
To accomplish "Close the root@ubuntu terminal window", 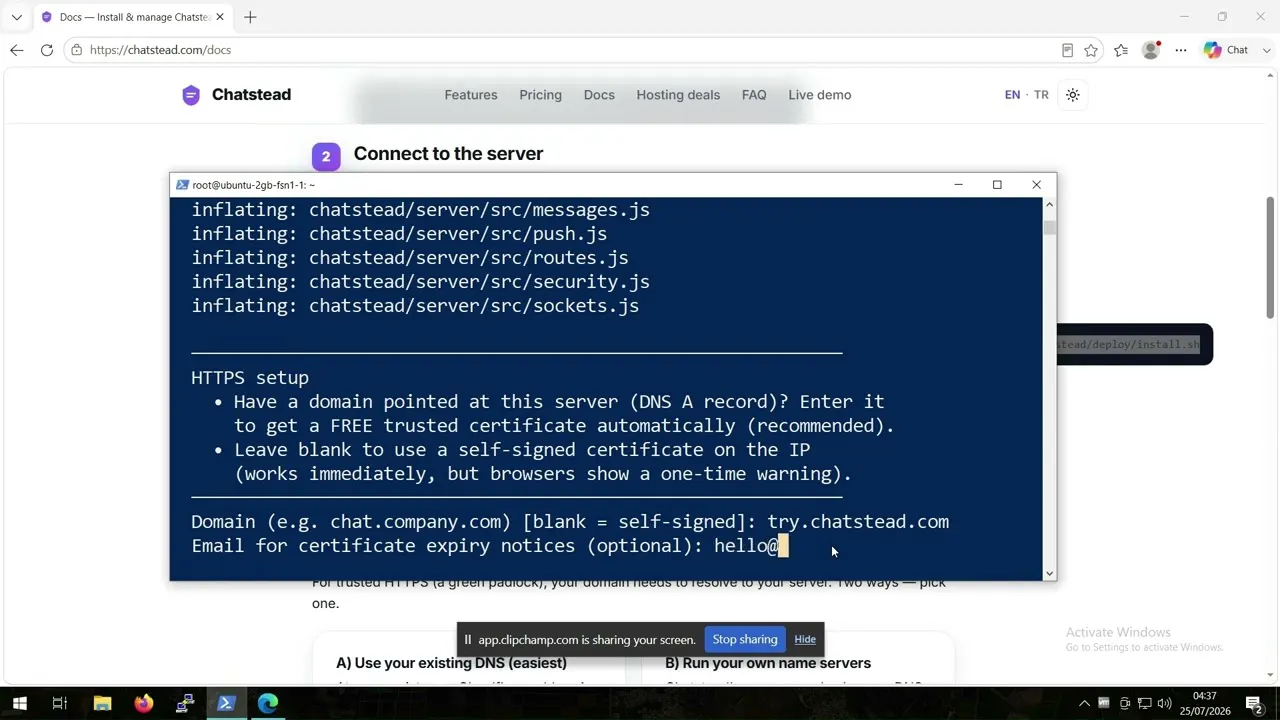I will [x=1036, y=185].
